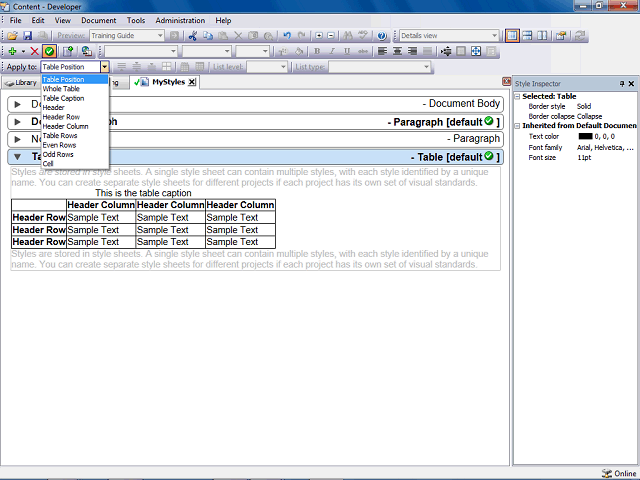Save with the floppy disk icon

pos(27,36)
